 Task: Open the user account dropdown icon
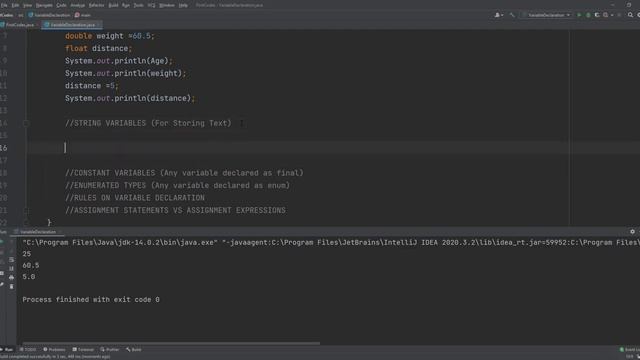(499, 15)
